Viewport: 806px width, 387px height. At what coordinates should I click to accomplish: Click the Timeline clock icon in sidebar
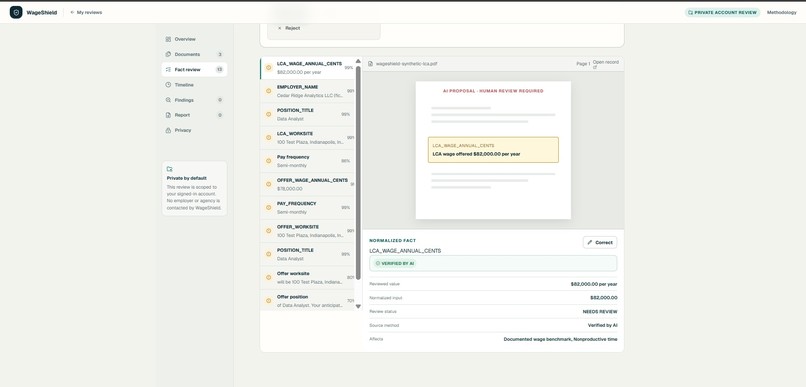168,85
